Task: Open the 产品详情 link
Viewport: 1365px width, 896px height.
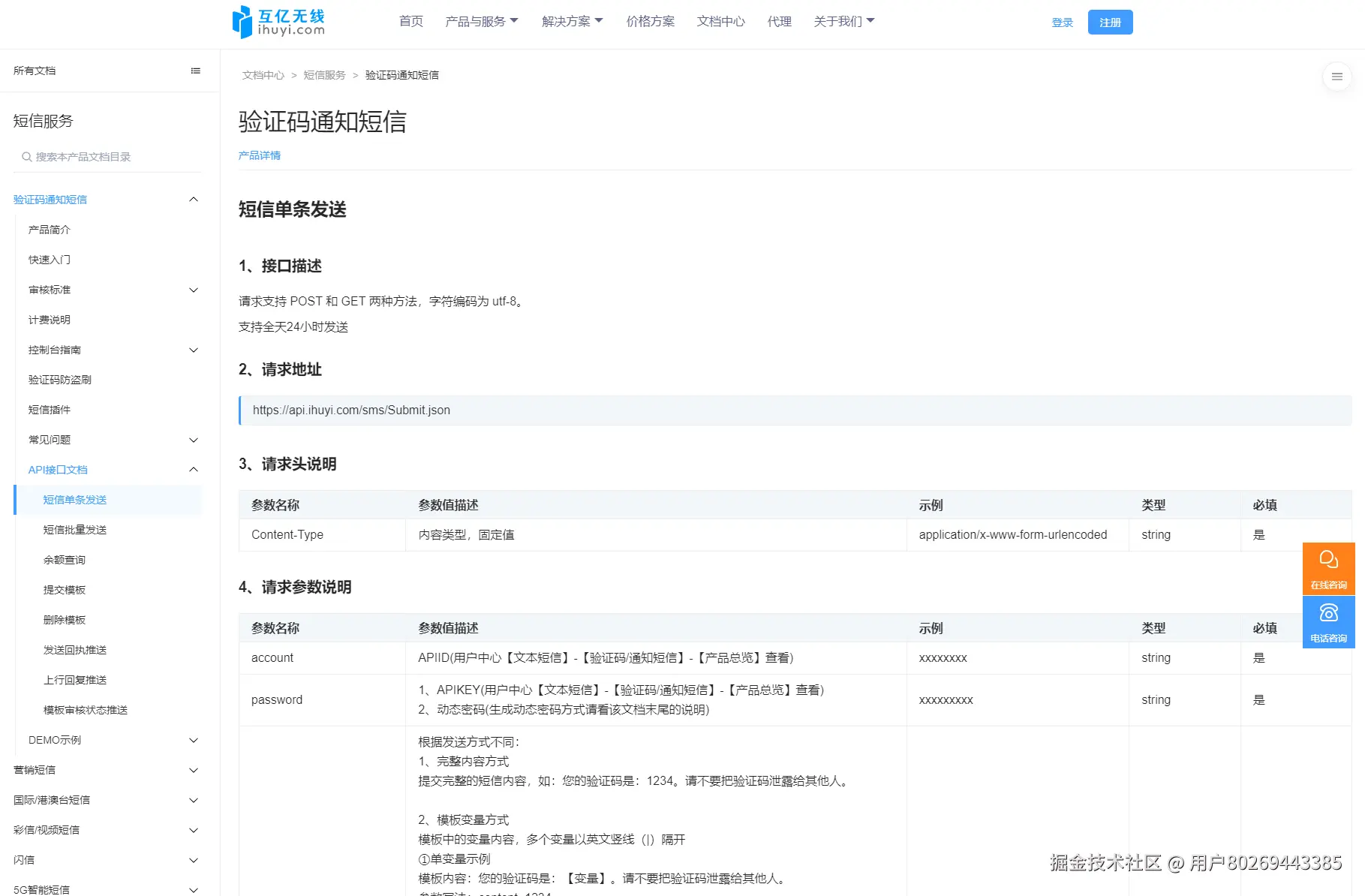Action: [260, 155]
